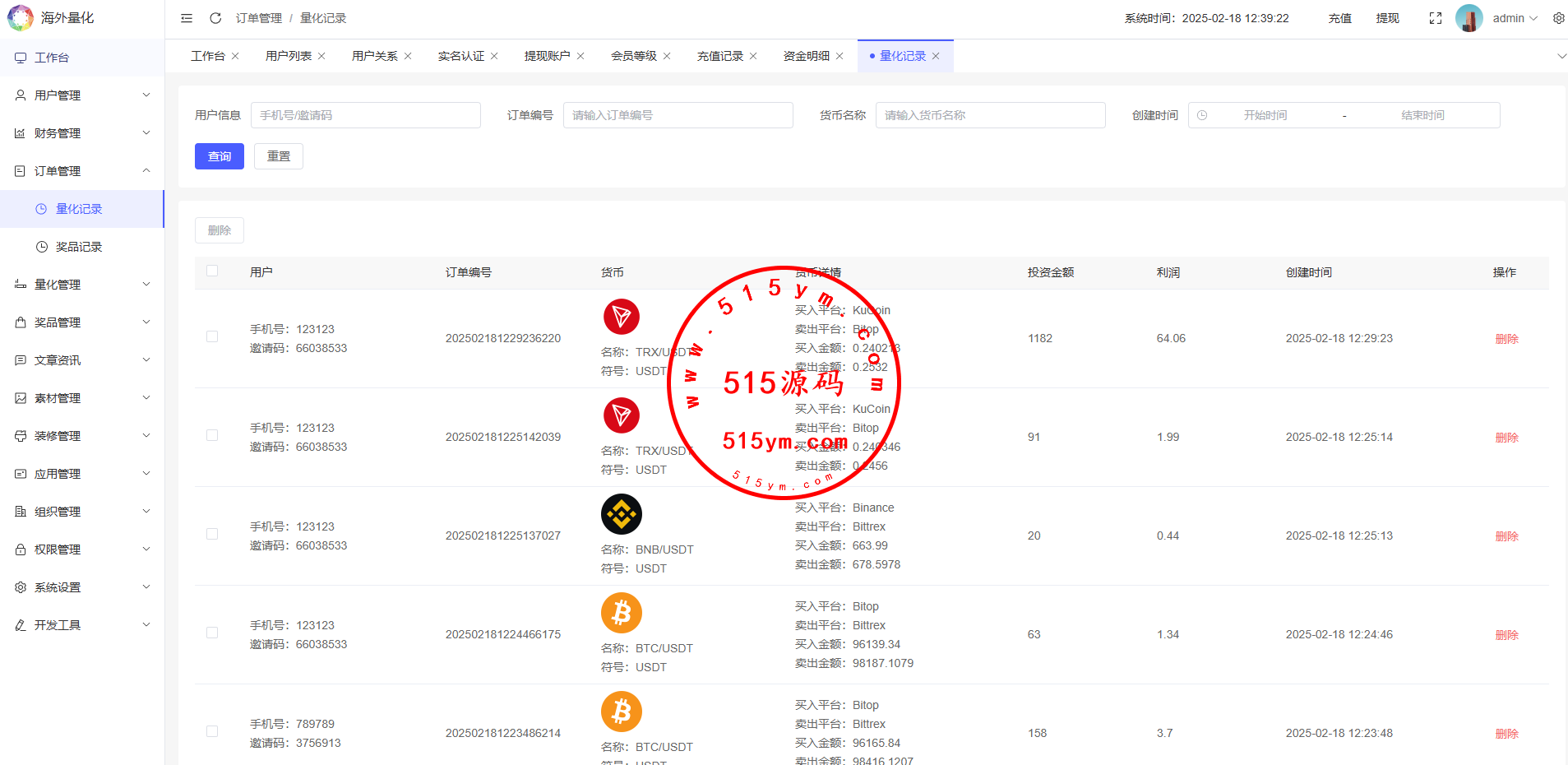Image resolution: width=1568 pixels, height=765 pixels.
Task: Click the clock icon in date range field
Action: pos(1202,115)
